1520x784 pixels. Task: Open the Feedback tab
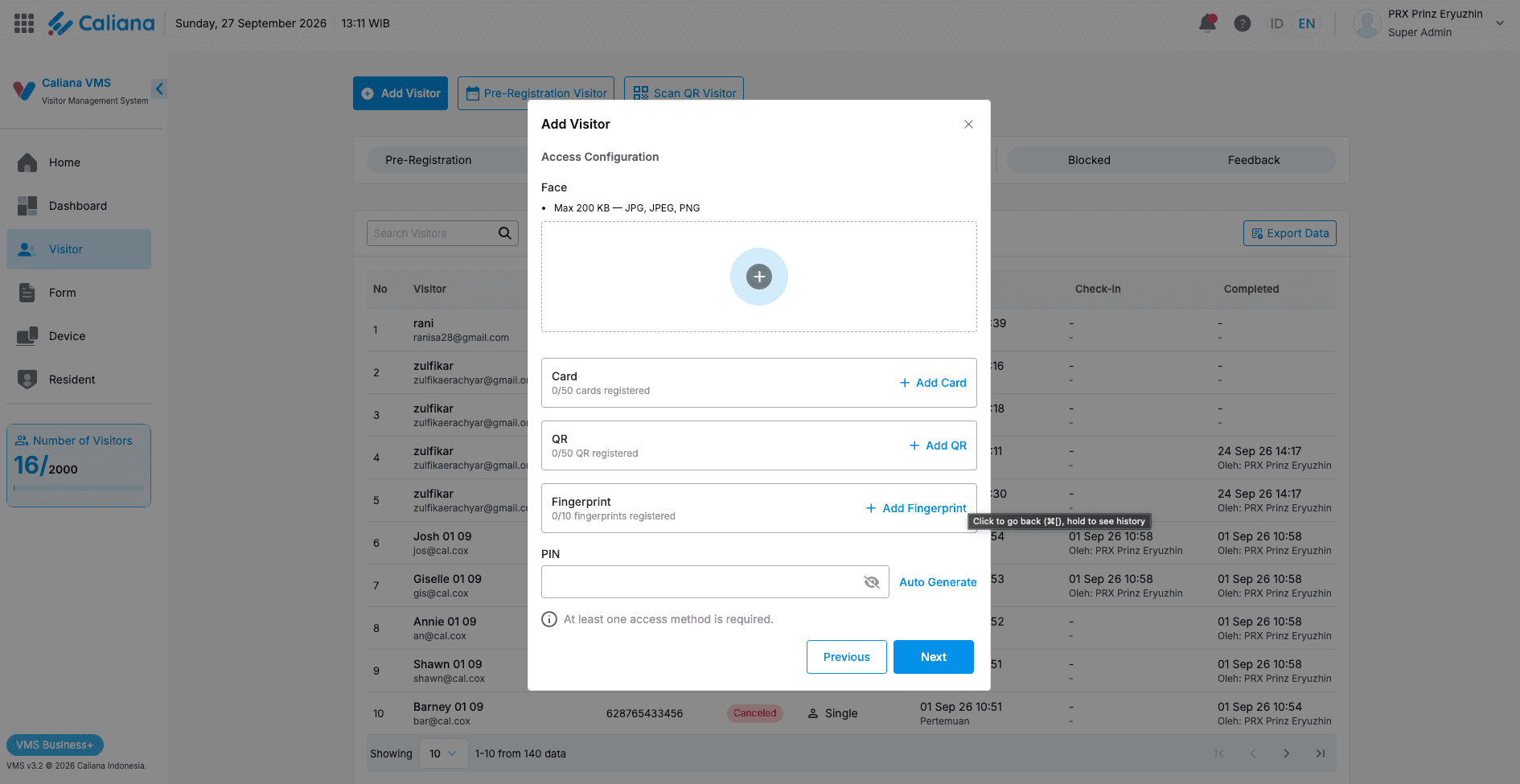tap(1254, 160)
